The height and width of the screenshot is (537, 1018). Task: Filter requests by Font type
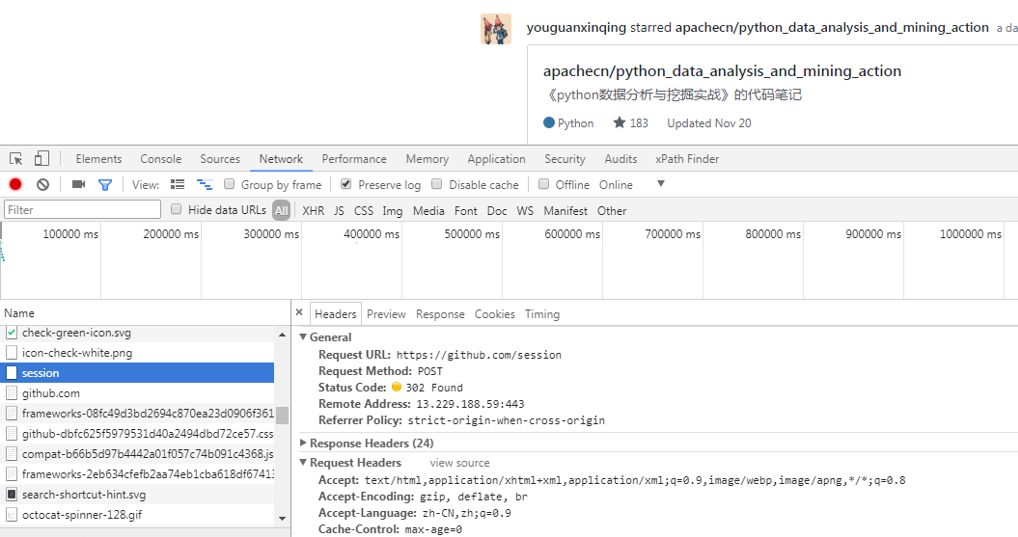466,211
